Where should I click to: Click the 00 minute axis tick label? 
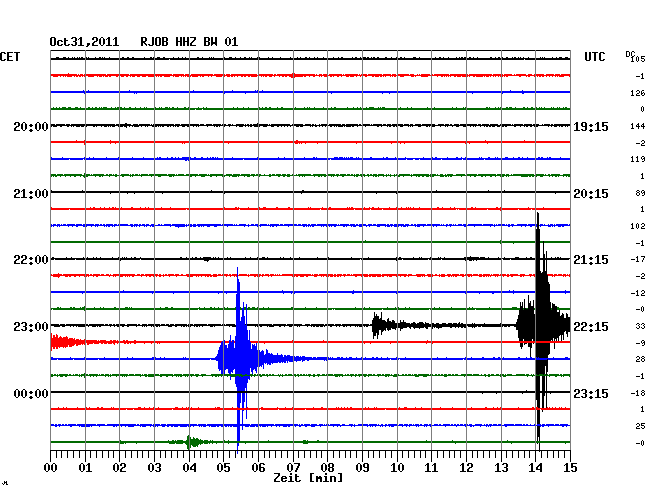coord(51,468)
